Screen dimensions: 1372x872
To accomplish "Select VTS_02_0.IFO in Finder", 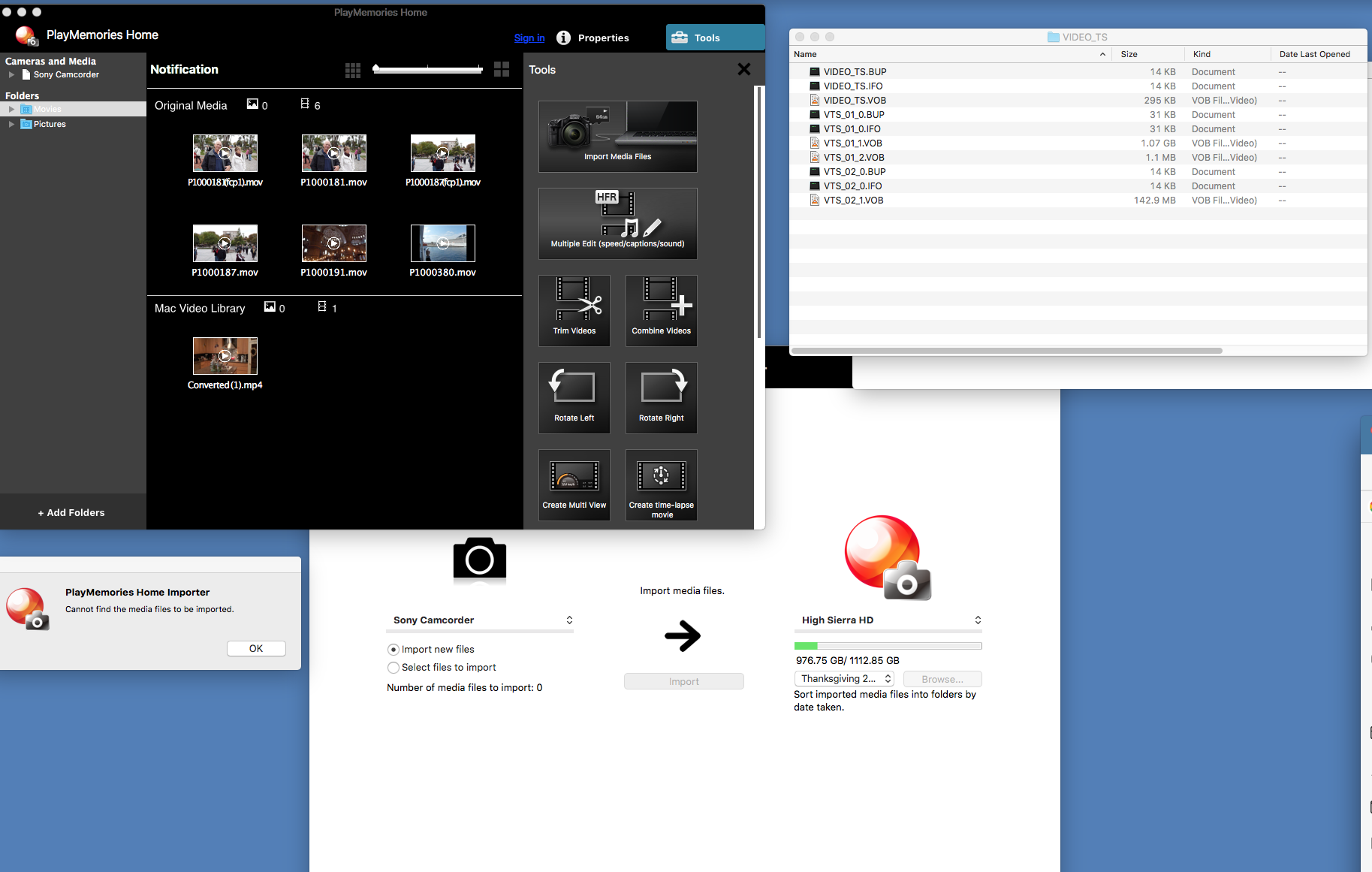I will point(1078,186).
